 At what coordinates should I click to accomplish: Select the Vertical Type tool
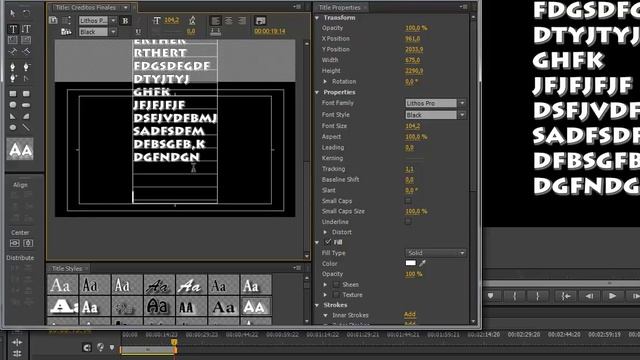point(26,29)
